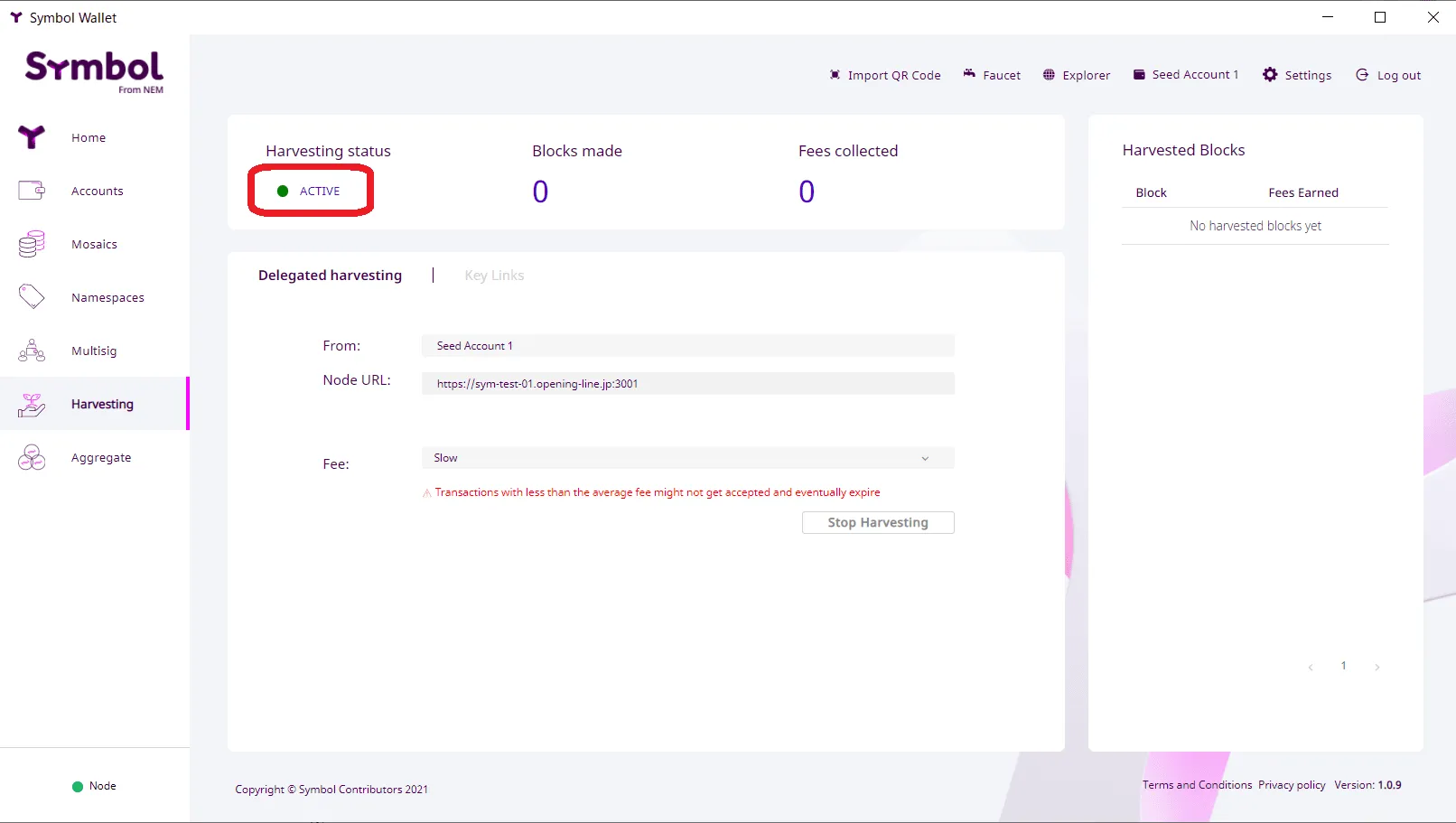The width and height of the screenshot is (1456, 823).
Task: Click the Settings gear icon
Action: (x=1270, y=75)
